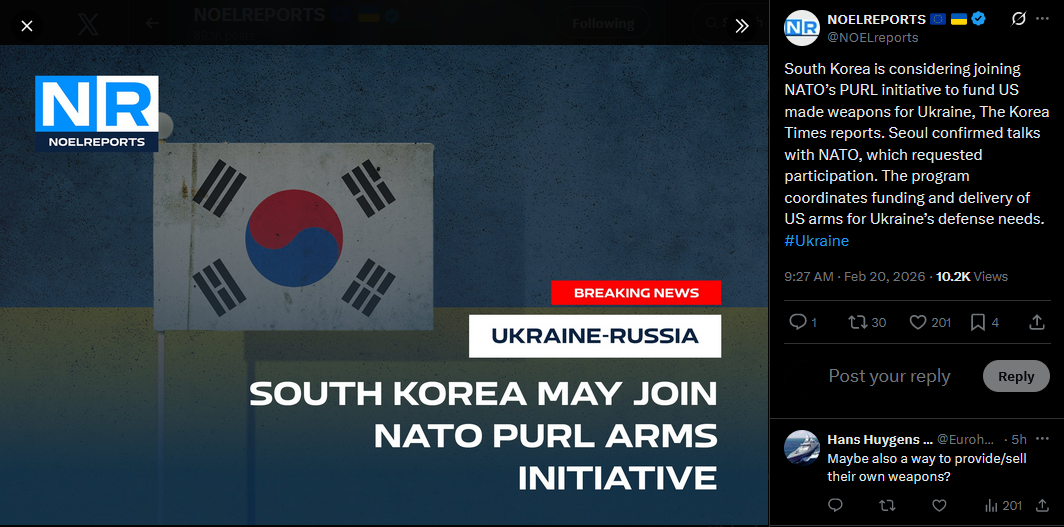Open the post's more options ellipsis
The width and height of the screenshot is (1064, 527).
click(x=1042, y=19)
